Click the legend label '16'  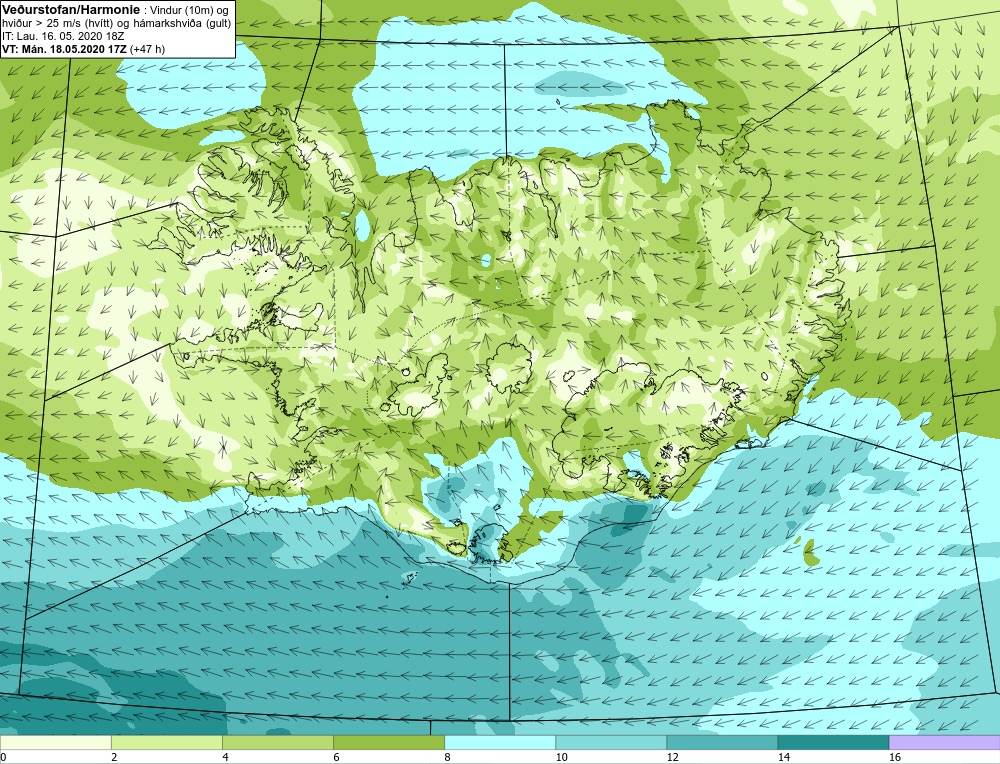tap(895, 757)
